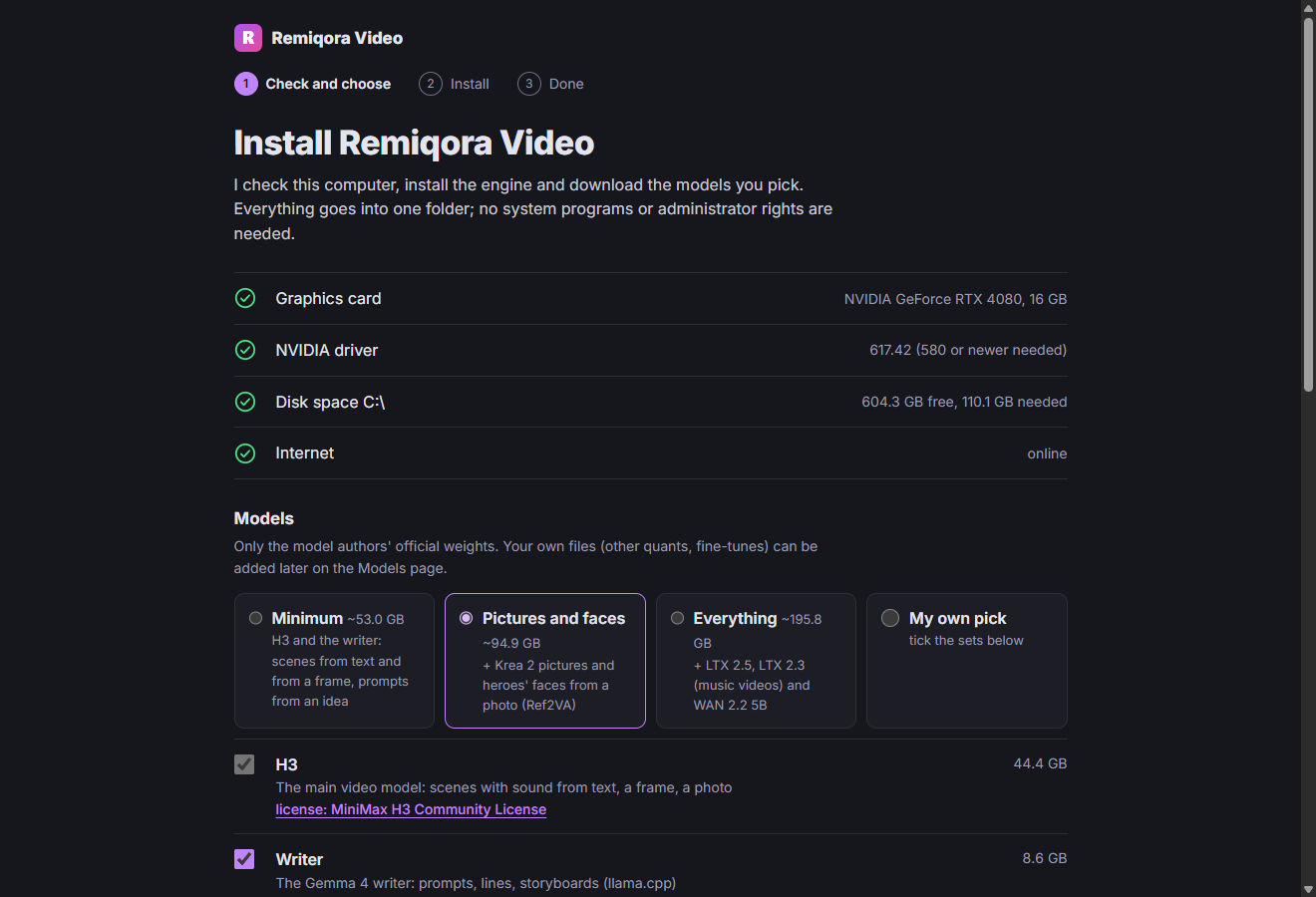The width and height of the screenshot is (1316, 897).
Task: Click the scrollbar up arrow
Action: click(x=1308, y=8)
